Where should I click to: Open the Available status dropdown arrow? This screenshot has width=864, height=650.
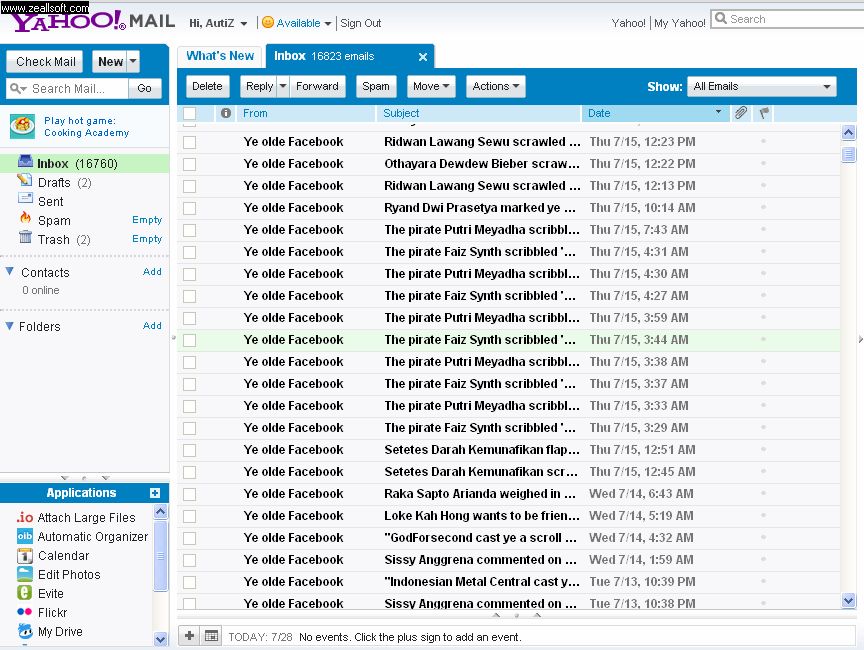point(328,24)
